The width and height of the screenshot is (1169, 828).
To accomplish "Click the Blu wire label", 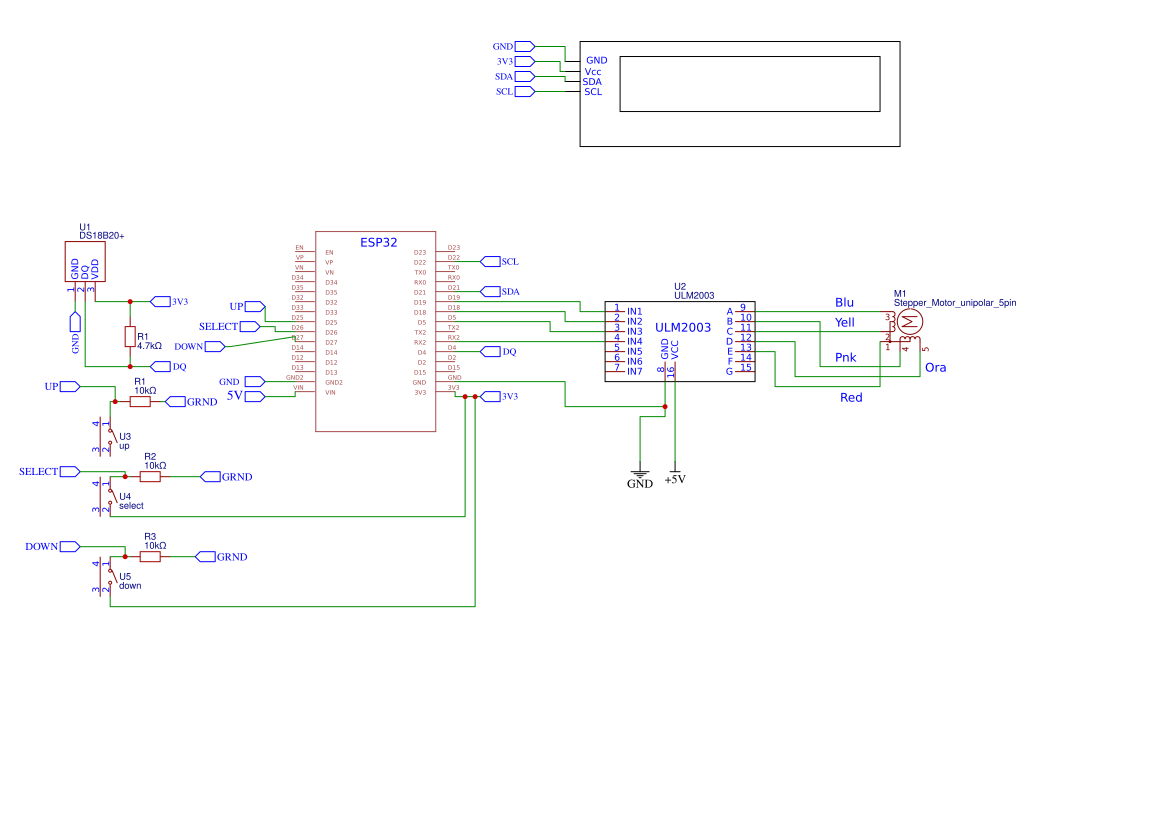I will [x=845, y=303].
